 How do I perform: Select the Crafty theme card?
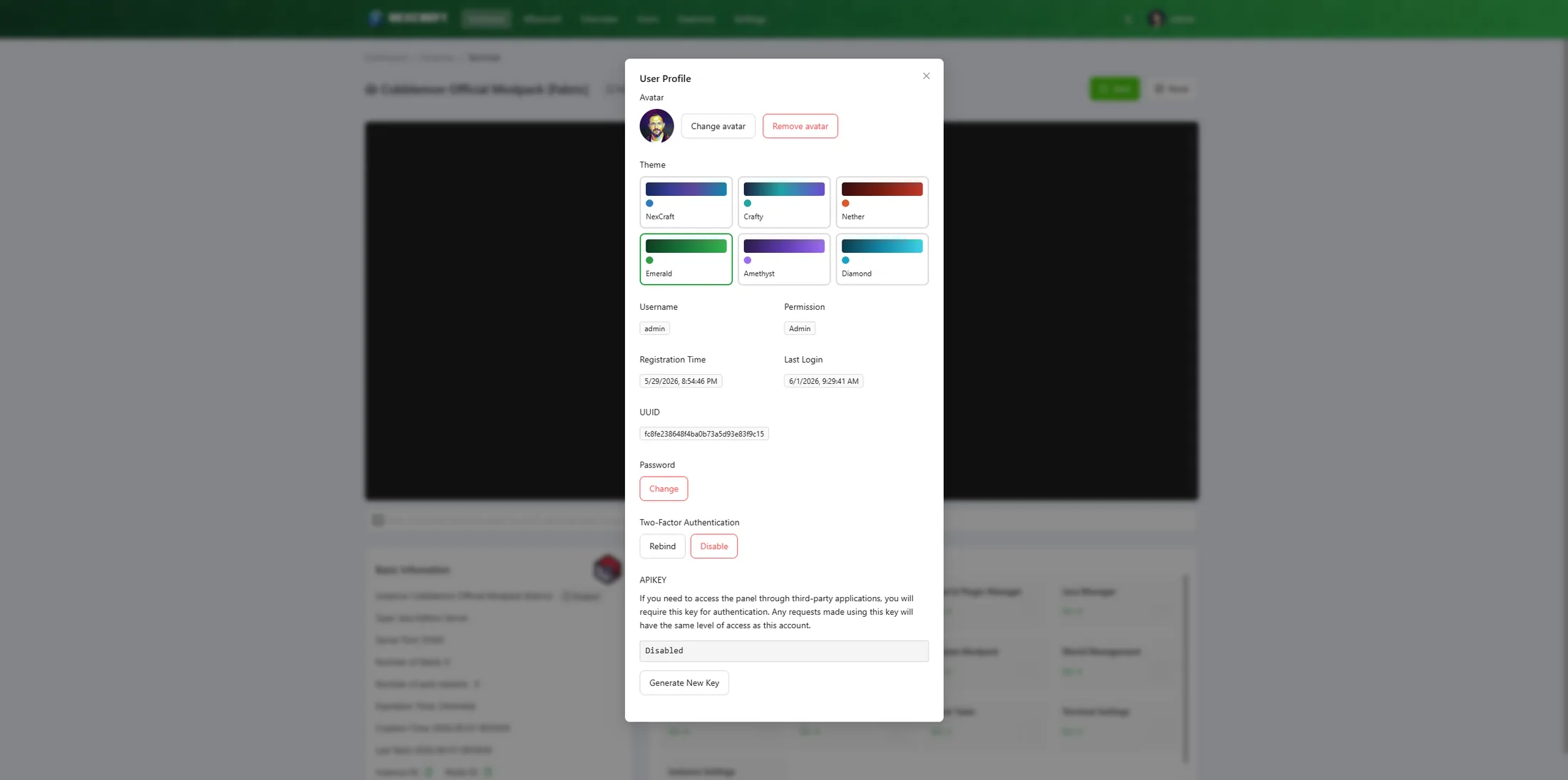784,202
